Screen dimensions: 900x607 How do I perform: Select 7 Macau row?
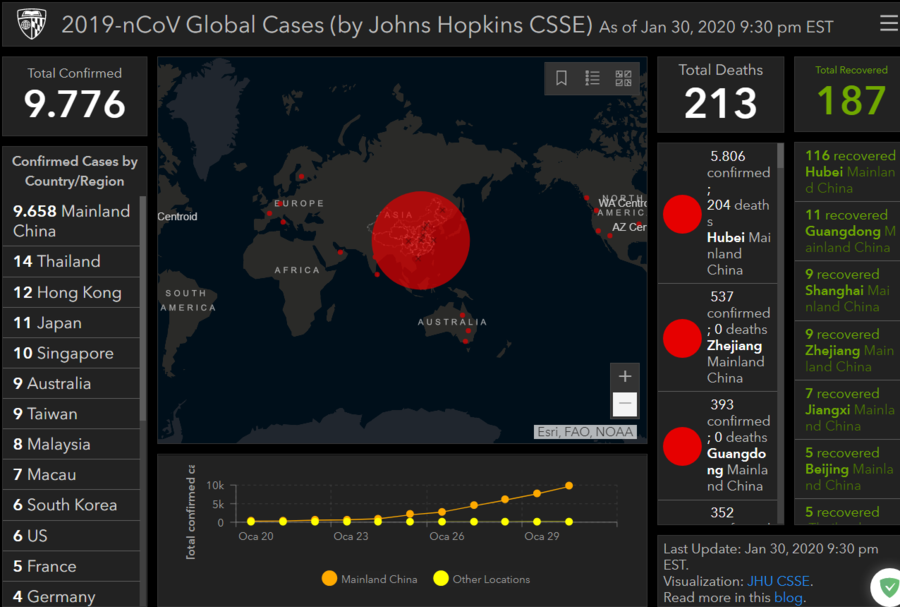[x=71, y=475]
